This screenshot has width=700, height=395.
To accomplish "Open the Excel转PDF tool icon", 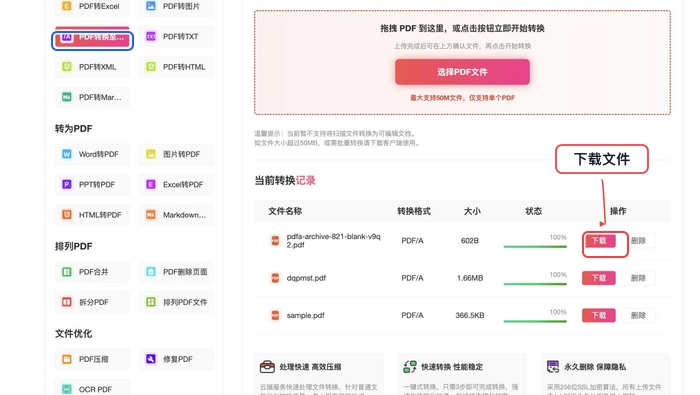I will (x=151, y=184).
